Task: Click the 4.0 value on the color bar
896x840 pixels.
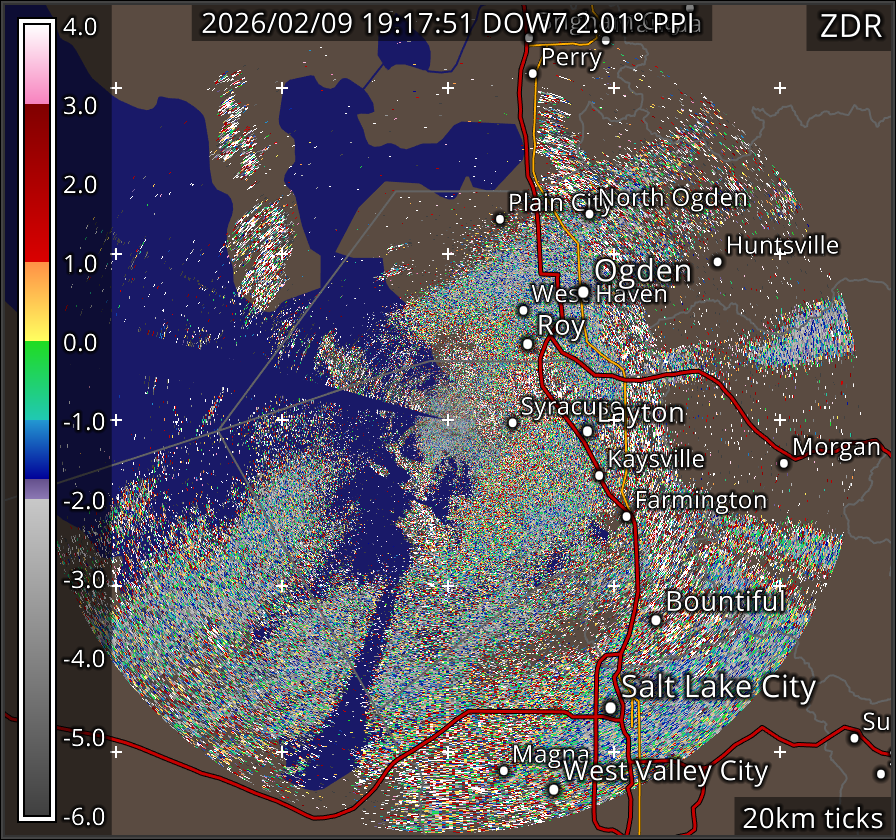Action: tap(80, 27)
